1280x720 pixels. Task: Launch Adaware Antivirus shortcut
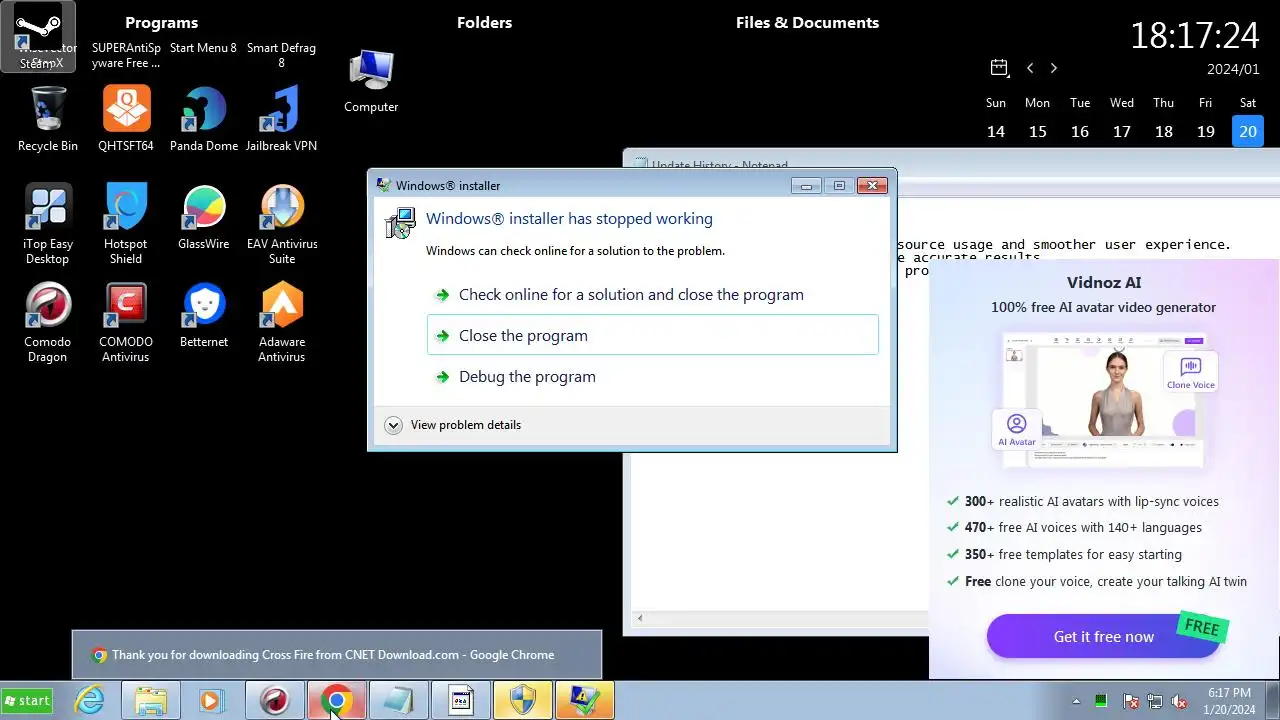coord(282,322)
